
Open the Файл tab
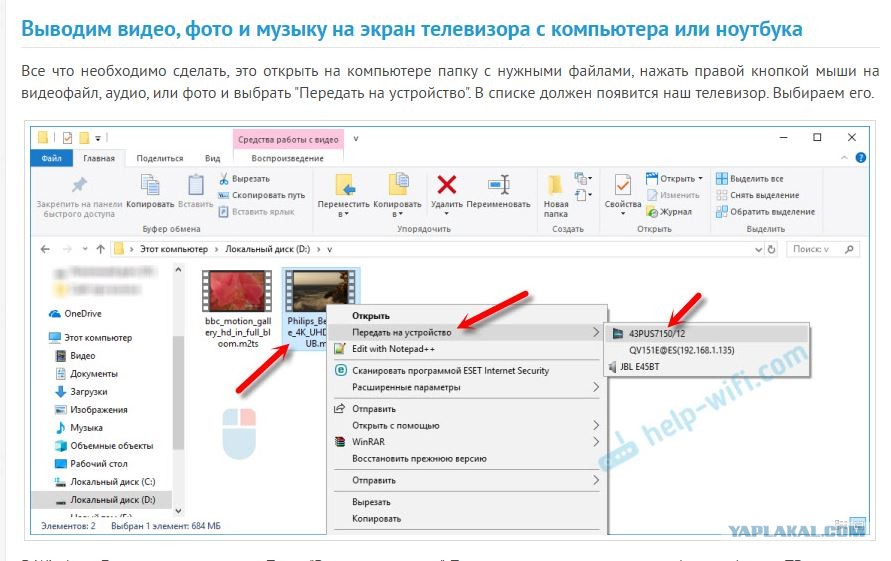tap(51, 158)
